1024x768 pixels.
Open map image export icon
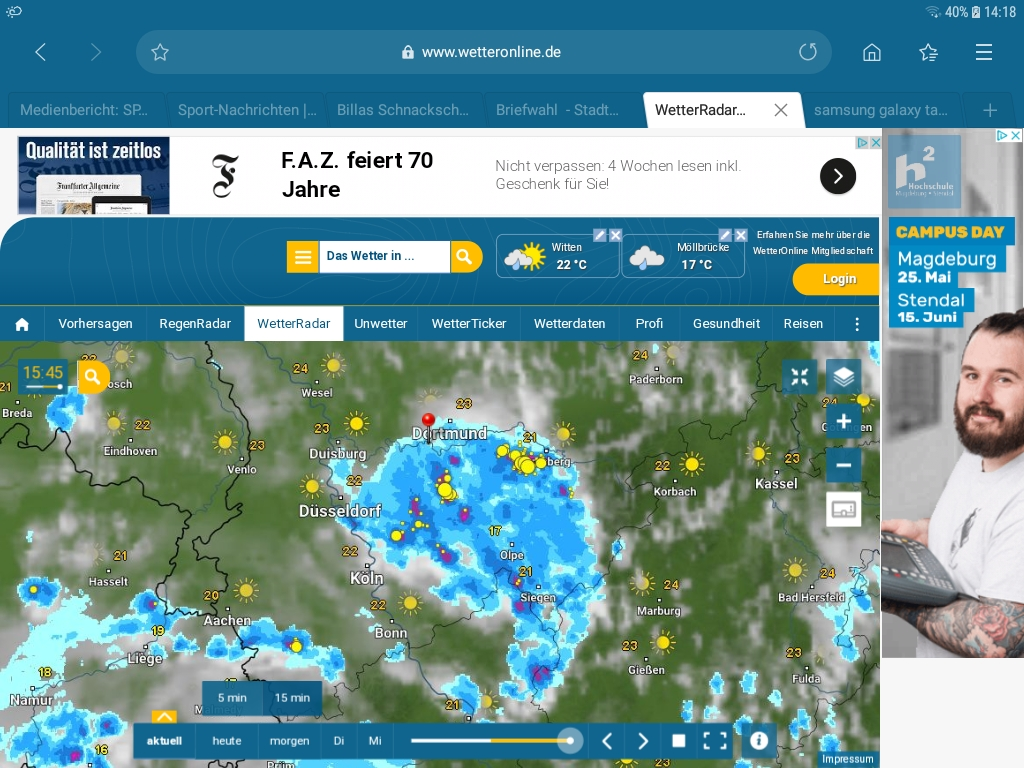(844, 509)
